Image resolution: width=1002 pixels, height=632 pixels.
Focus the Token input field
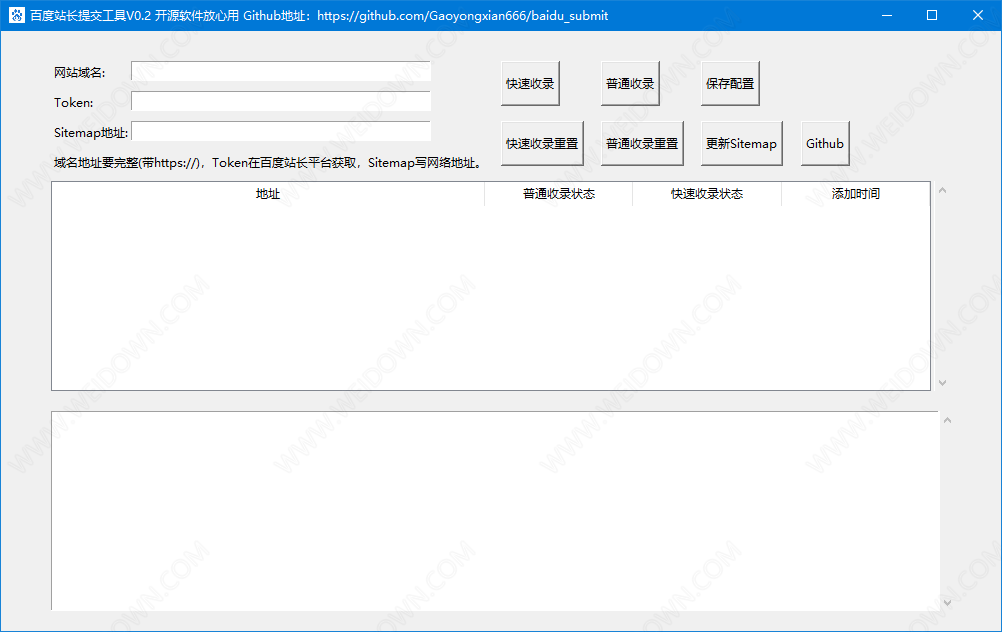[281, 101]
